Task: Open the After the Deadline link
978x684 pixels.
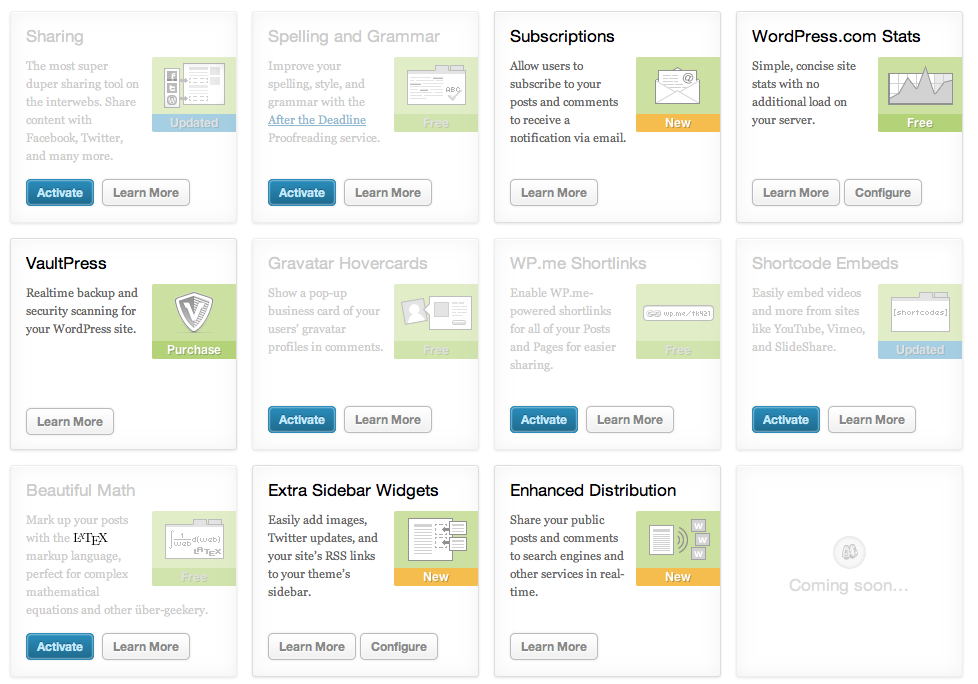Action: [x=317, y=120]
